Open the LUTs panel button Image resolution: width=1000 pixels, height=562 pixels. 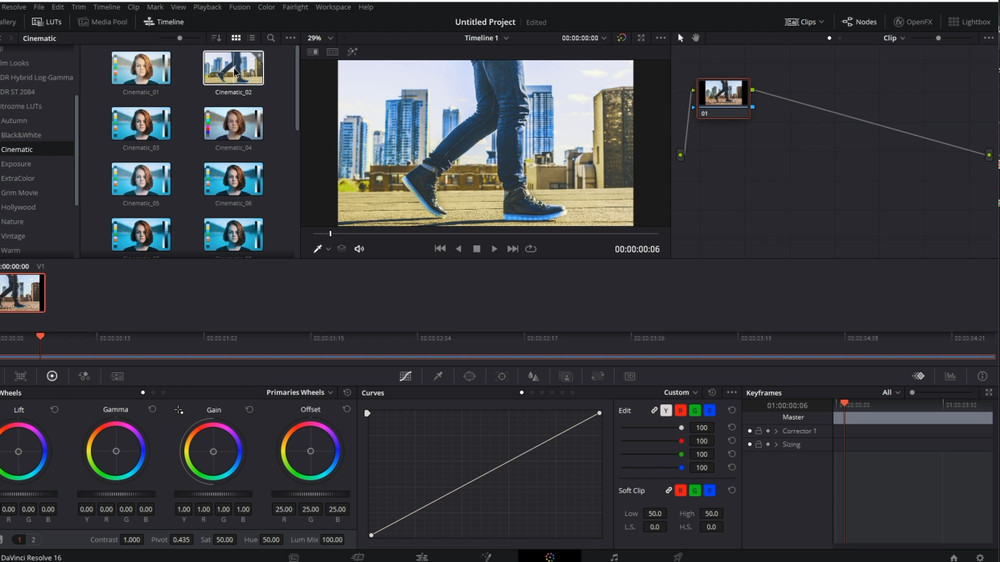click(47, 22)
